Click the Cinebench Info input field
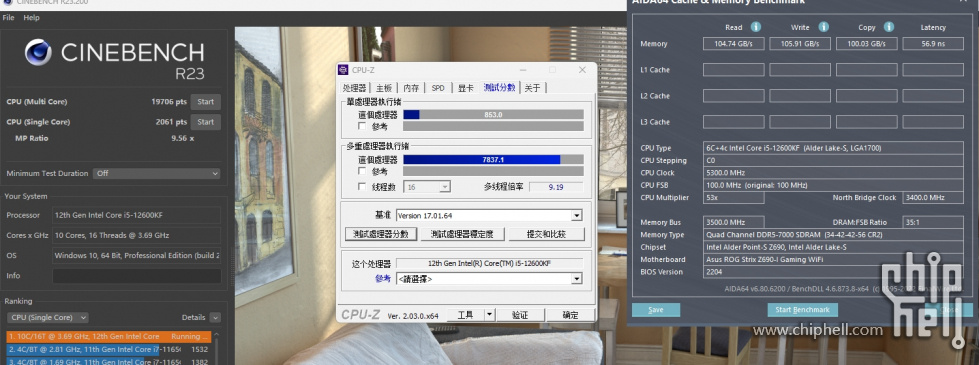Screen dimensions: 979x365 136,276
